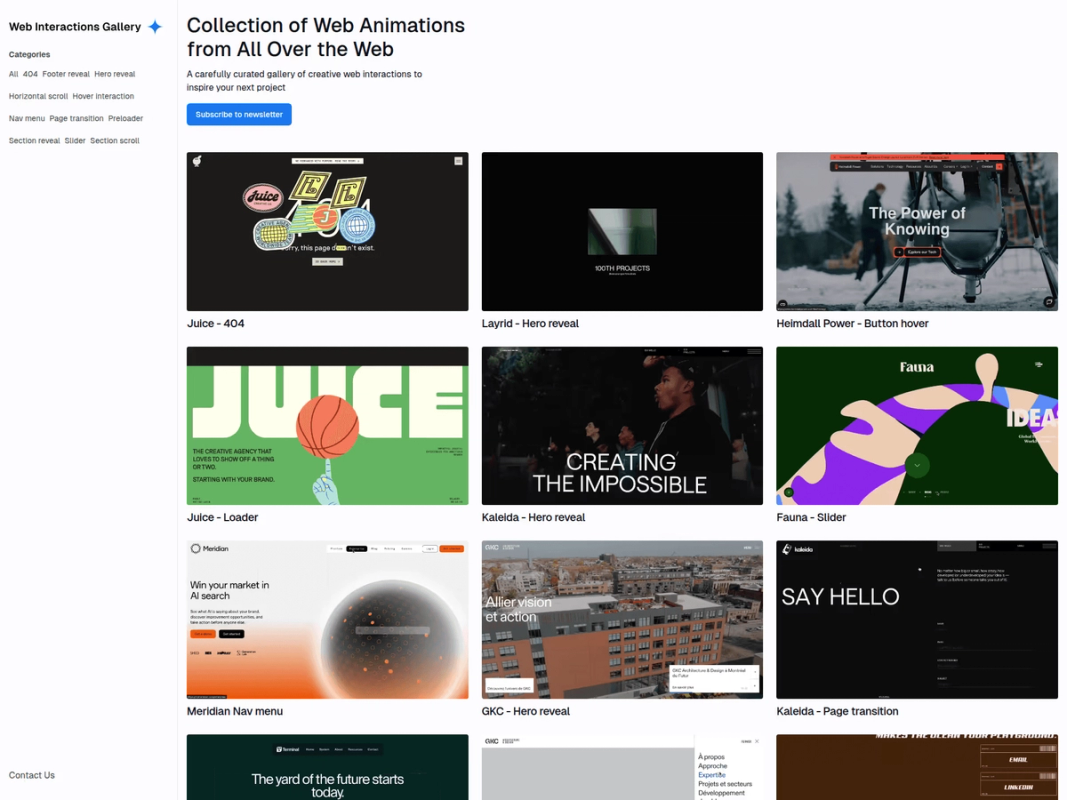
Task: Open the GKC Hero reveal thumbnail
Action: click(x=622, y=620)
